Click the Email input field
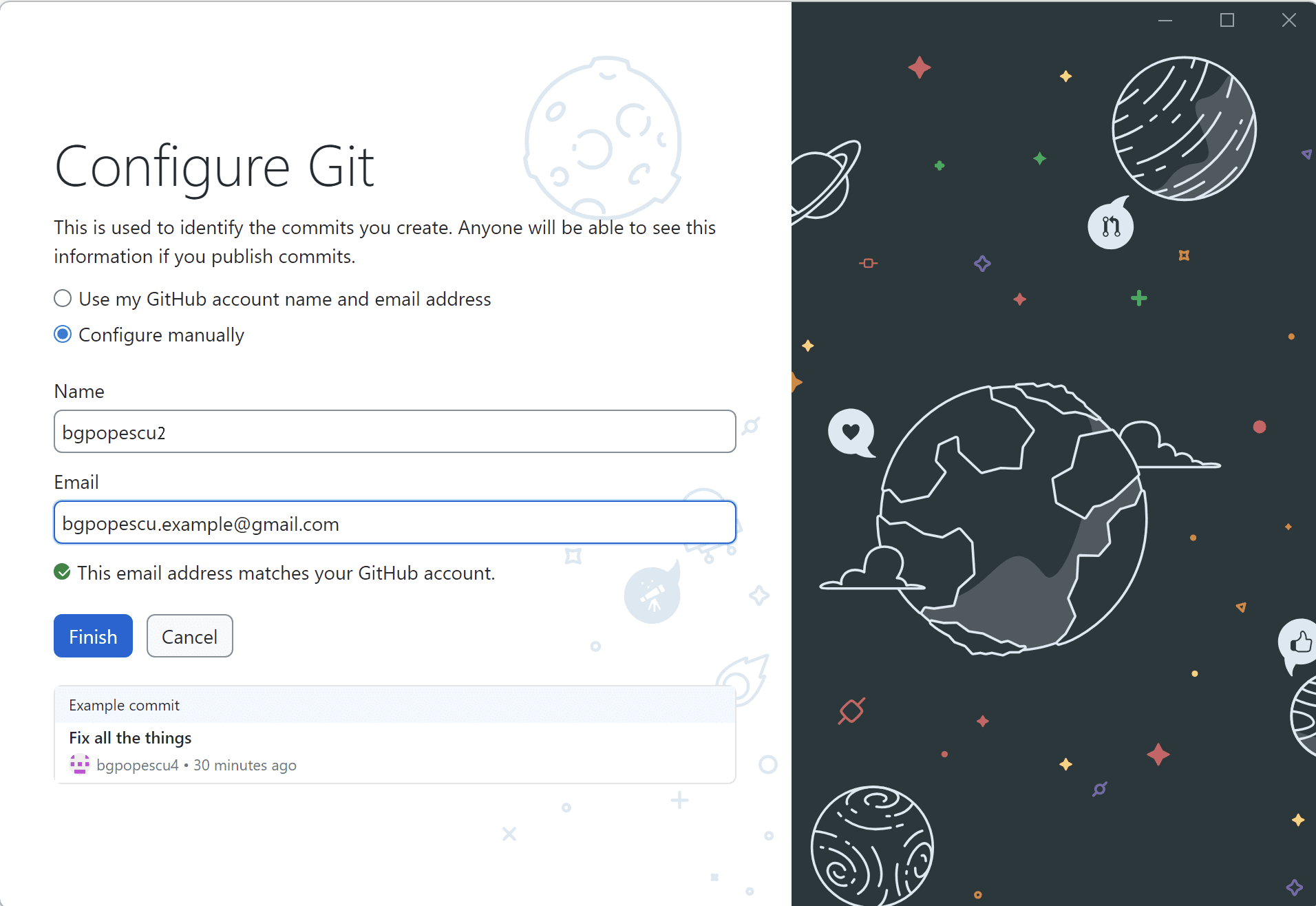The width and height of the screenshot is (1316, 906). [394, 523]
